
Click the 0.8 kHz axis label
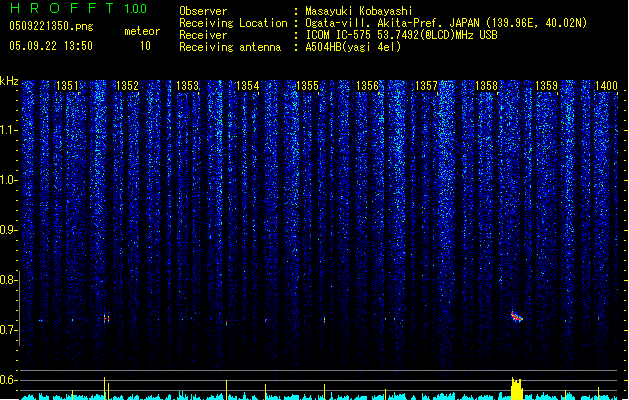click(x=8, y=280)
